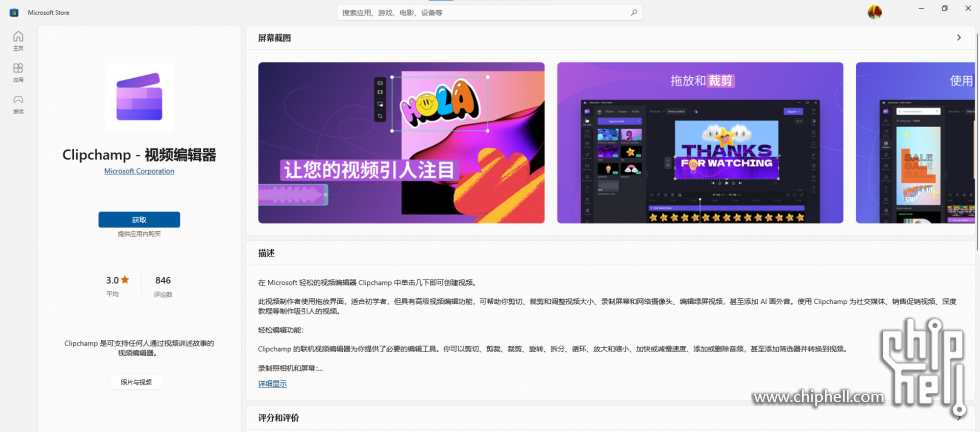Screen dimensions: 980x432
Task: Open the third partially visible screenshot
Action: [x=915, y=143]
